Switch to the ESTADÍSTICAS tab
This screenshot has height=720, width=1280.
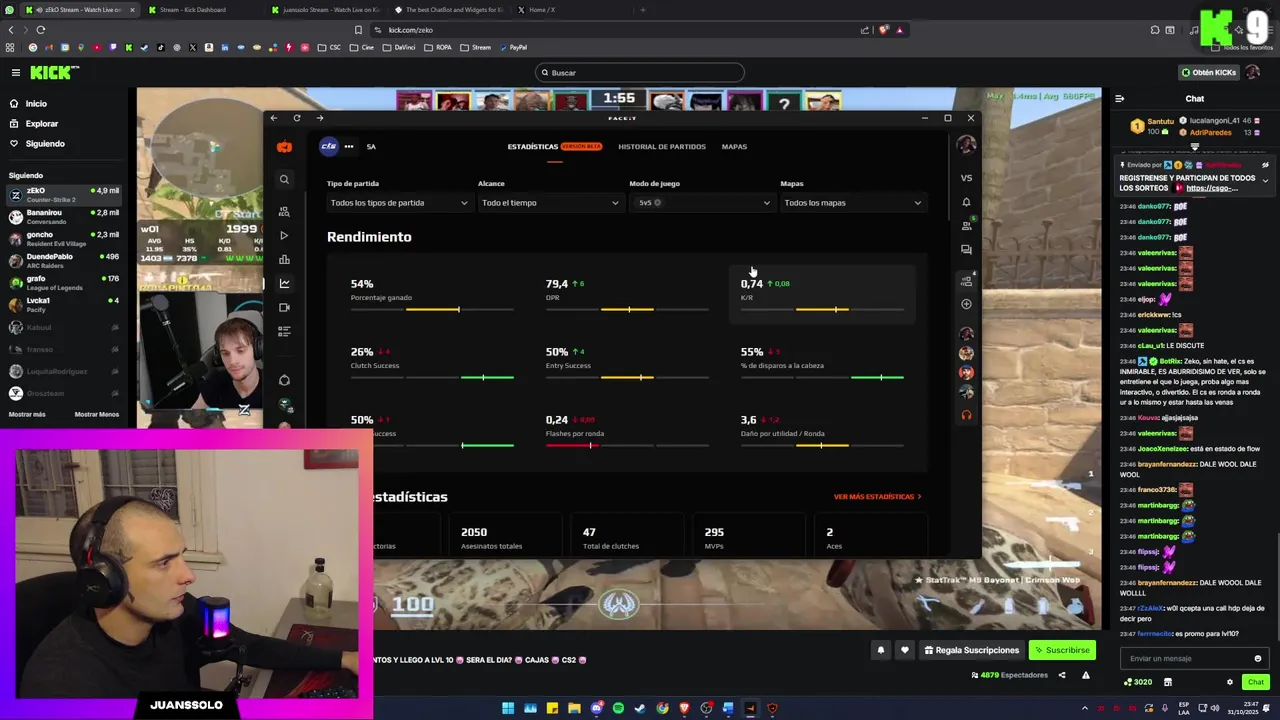pos(533,147)
